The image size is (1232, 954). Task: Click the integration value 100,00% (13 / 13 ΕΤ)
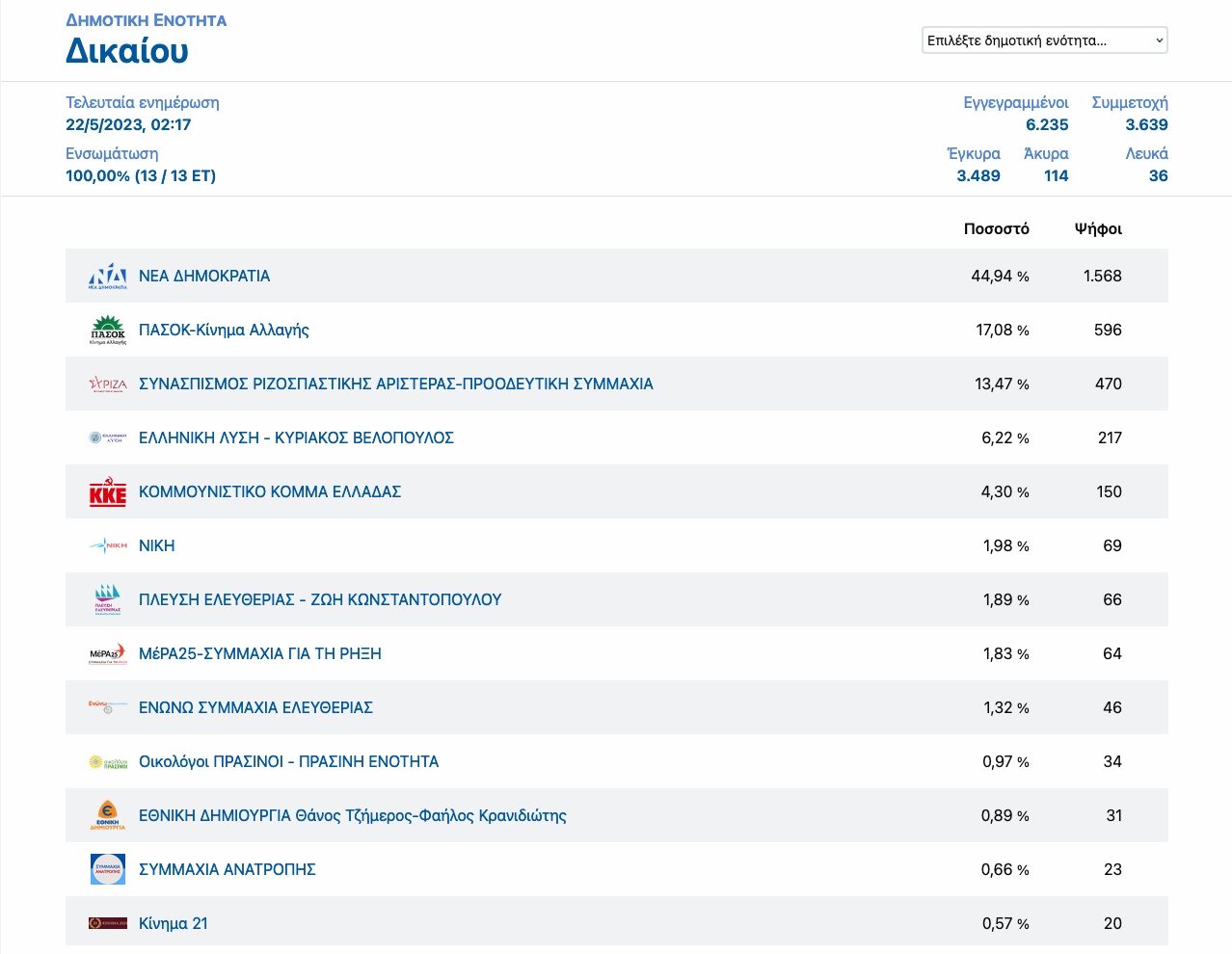coord(141,175)
